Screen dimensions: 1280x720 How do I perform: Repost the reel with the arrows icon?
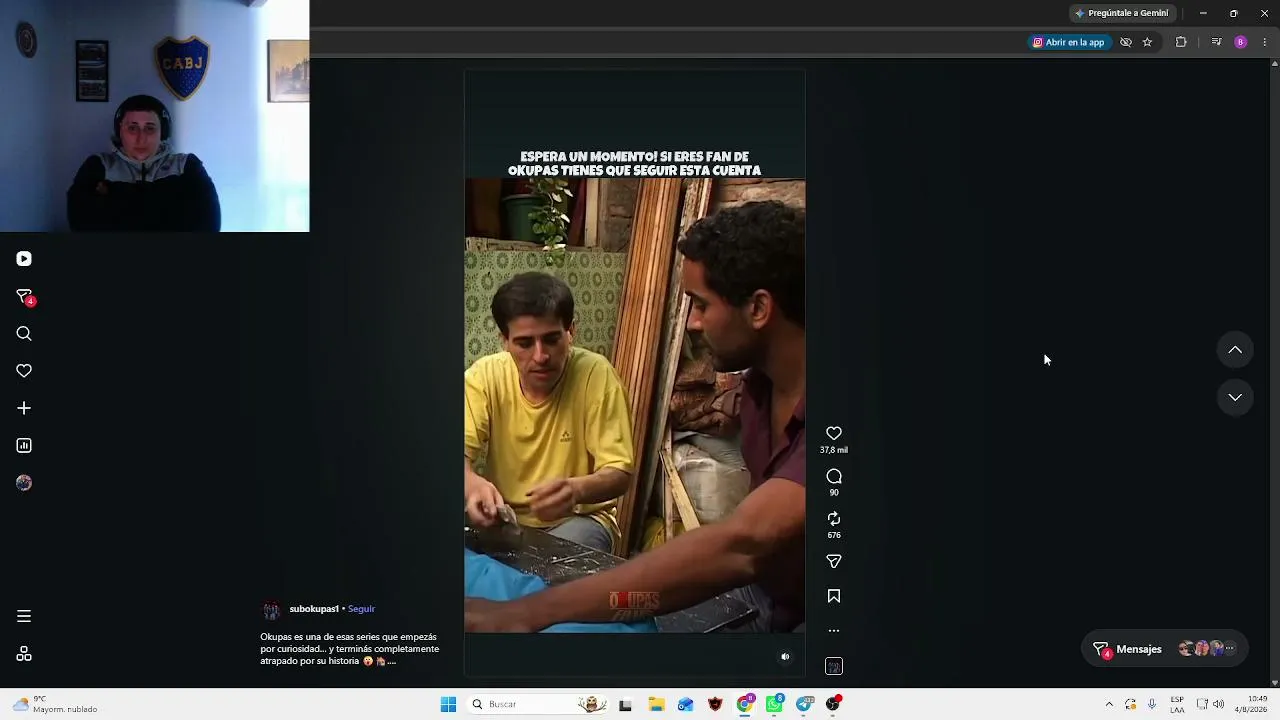(834, 519)
